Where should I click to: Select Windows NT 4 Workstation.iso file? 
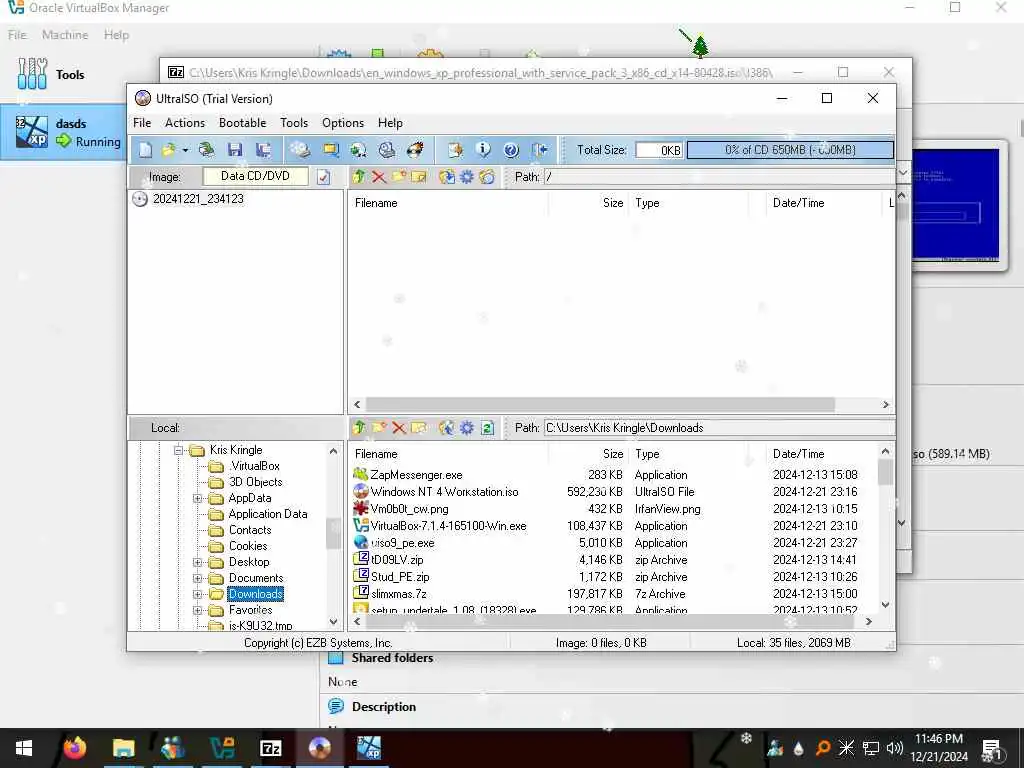pos(444,492)
